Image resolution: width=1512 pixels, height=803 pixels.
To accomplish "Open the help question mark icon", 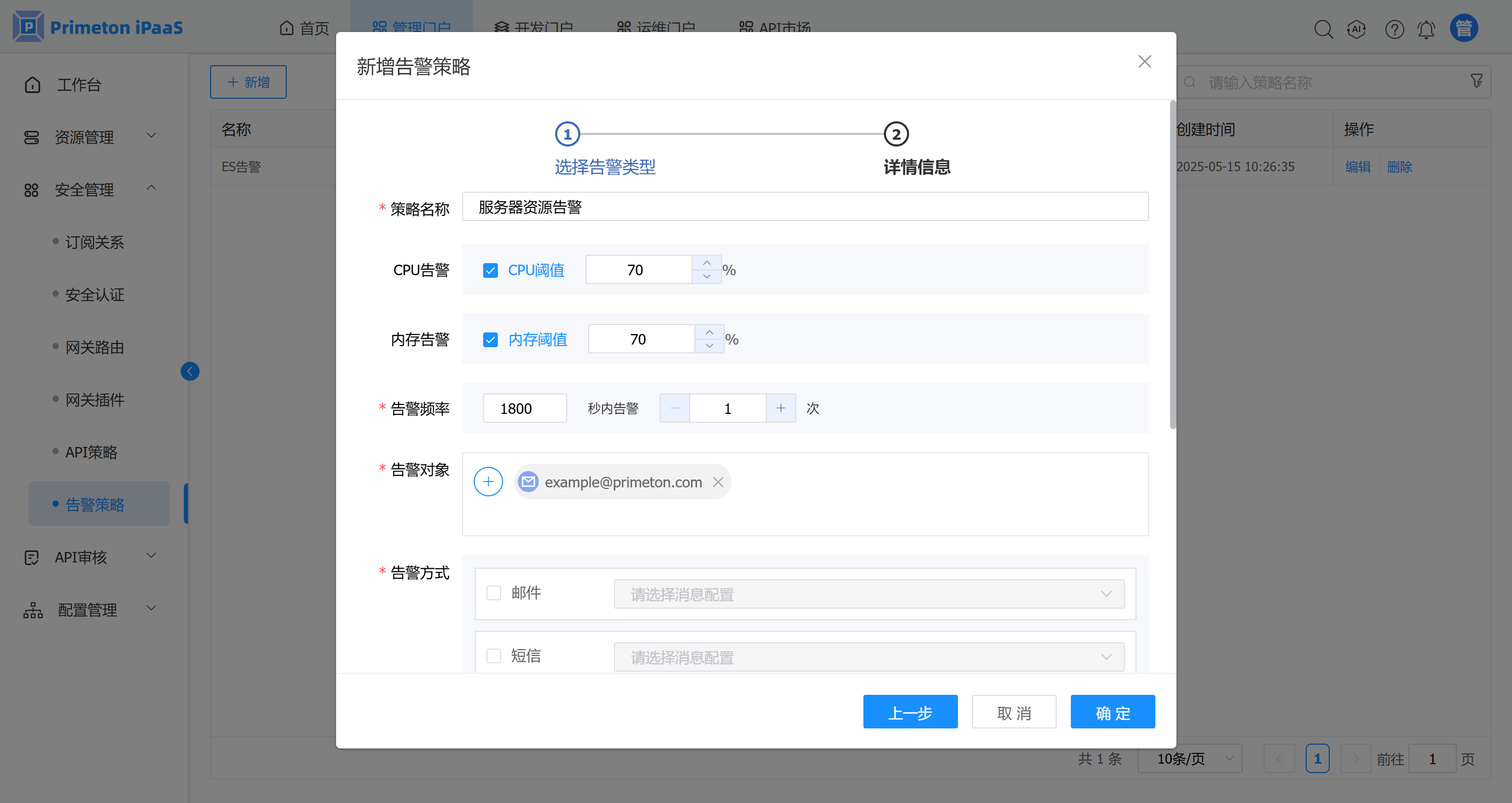I will coord(1394,29).
